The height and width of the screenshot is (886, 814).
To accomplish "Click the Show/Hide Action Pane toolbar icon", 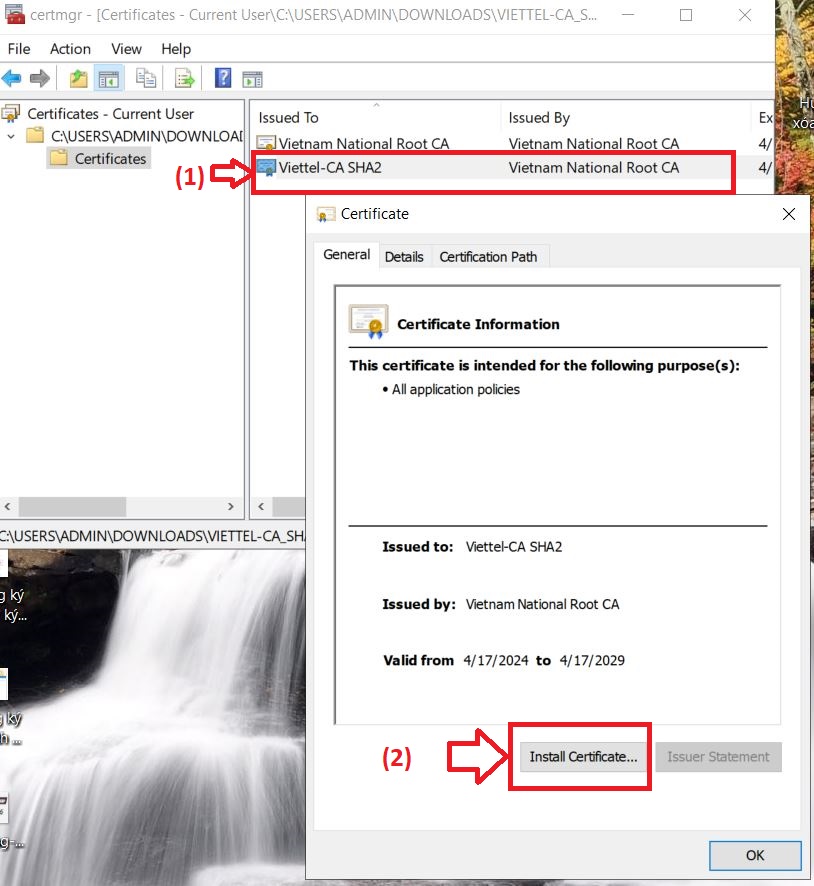I will click(251, 78).
